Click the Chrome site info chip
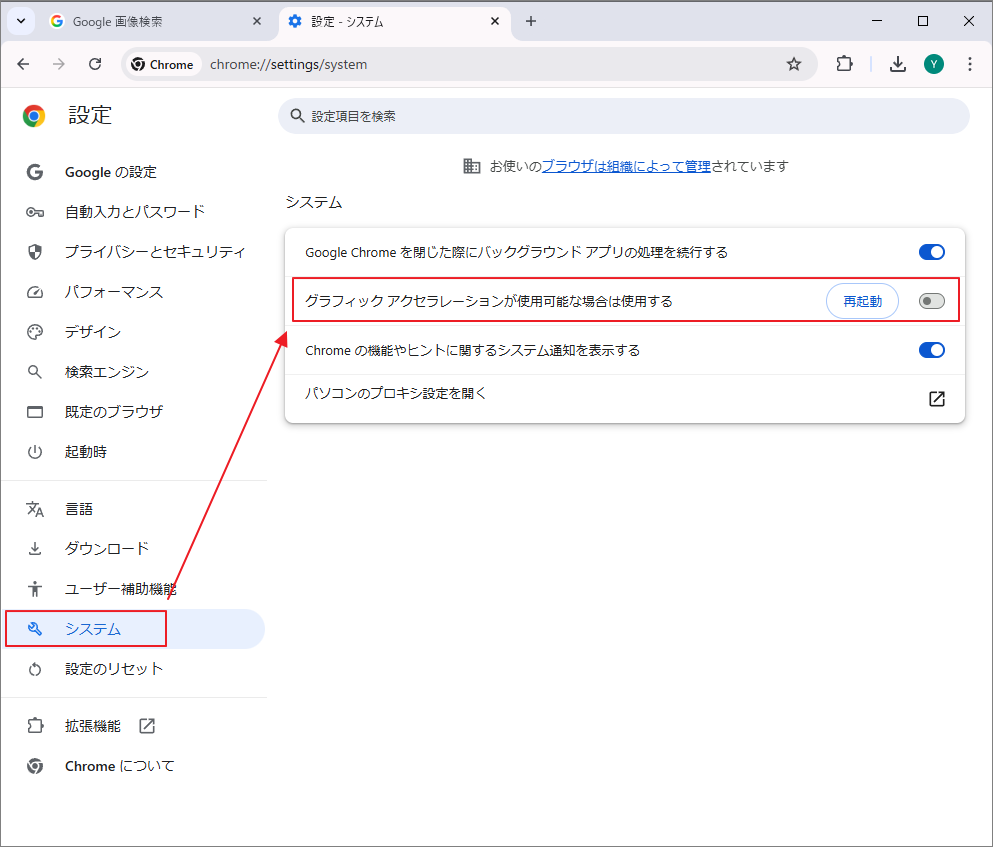This screenshot has width=993, height=847. pyautogui.click(x=163, y=65)
